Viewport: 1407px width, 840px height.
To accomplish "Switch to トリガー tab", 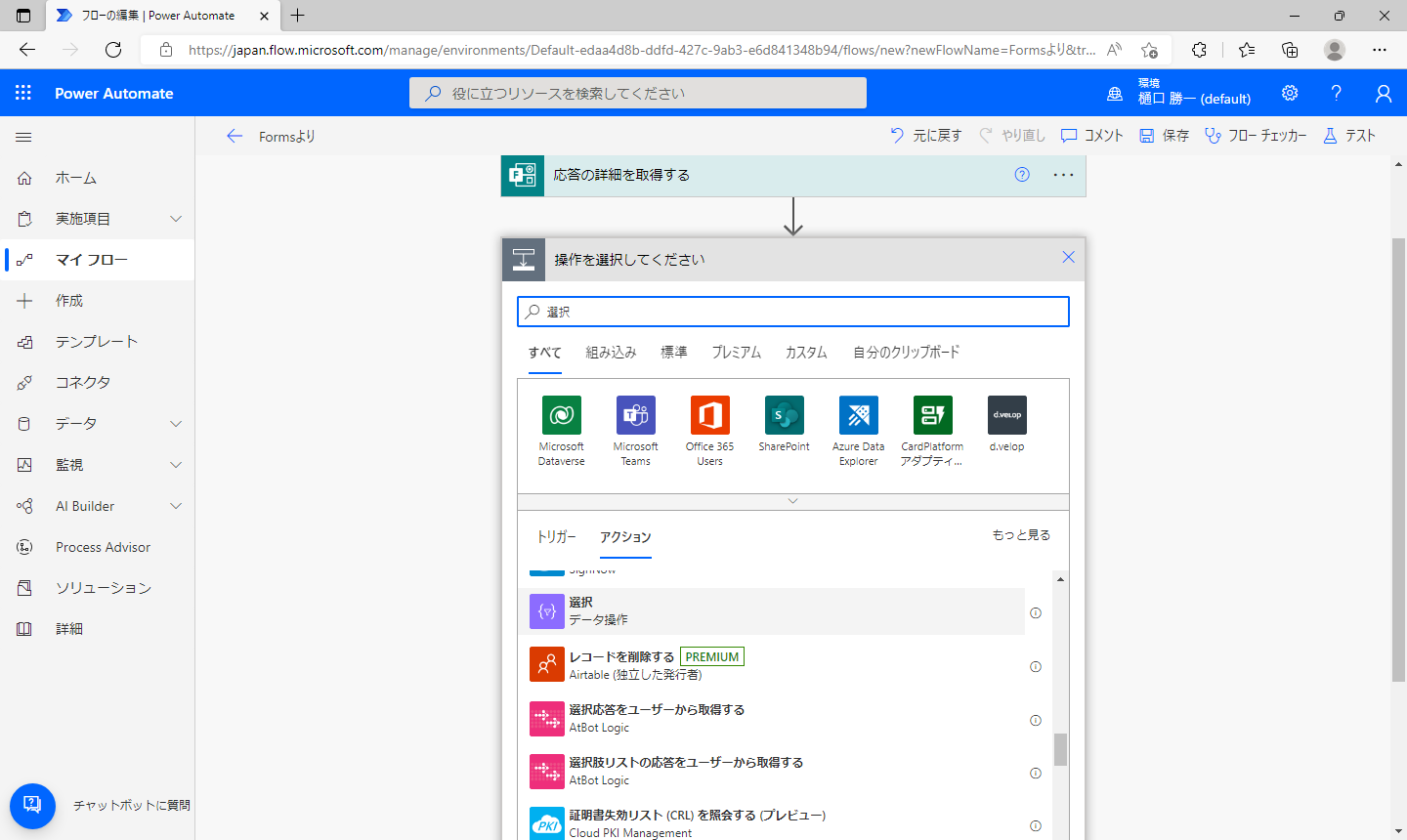I will (556, 536).
